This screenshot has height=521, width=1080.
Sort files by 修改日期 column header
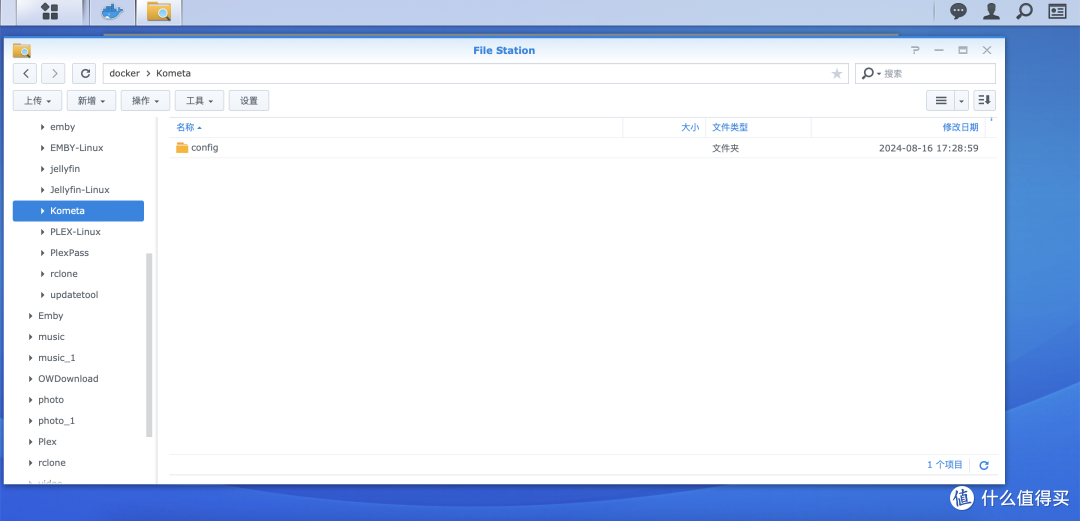pos(959,127)
